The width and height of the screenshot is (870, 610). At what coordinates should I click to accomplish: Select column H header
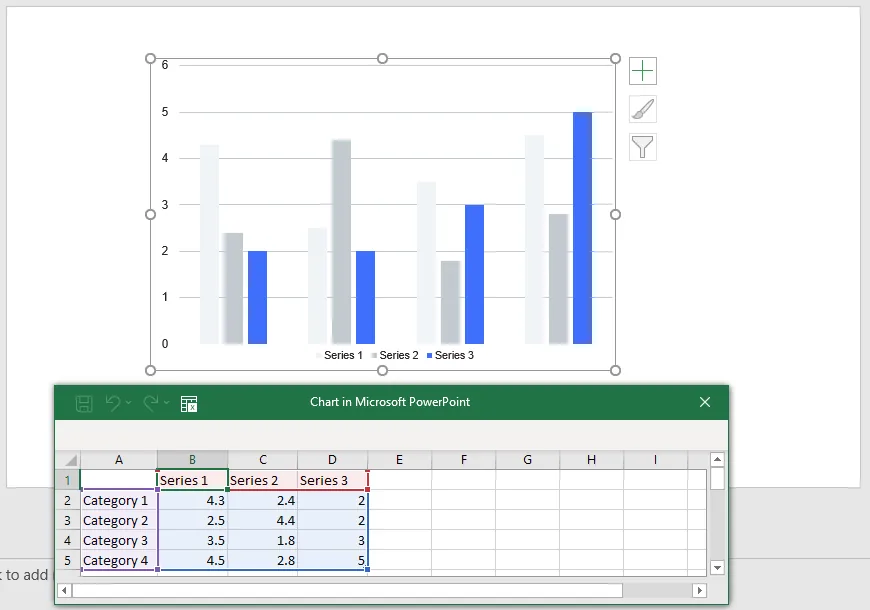point(591,460)
